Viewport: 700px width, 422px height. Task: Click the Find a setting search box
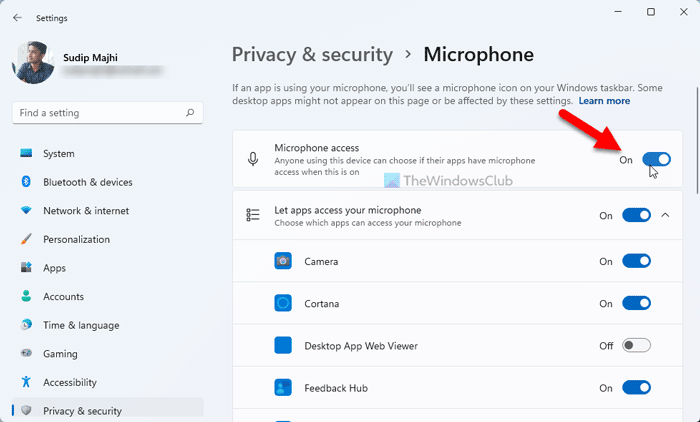click(x=100, y=114)
